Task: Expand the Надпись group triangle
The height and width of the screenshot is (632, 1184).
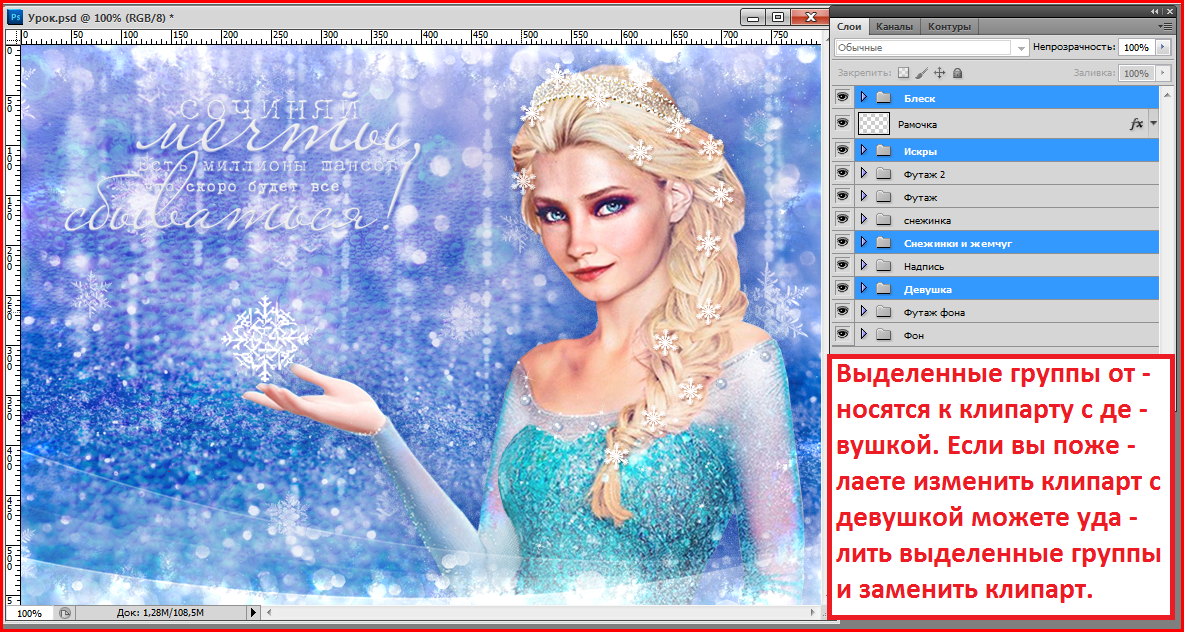Action: [865, 266]
